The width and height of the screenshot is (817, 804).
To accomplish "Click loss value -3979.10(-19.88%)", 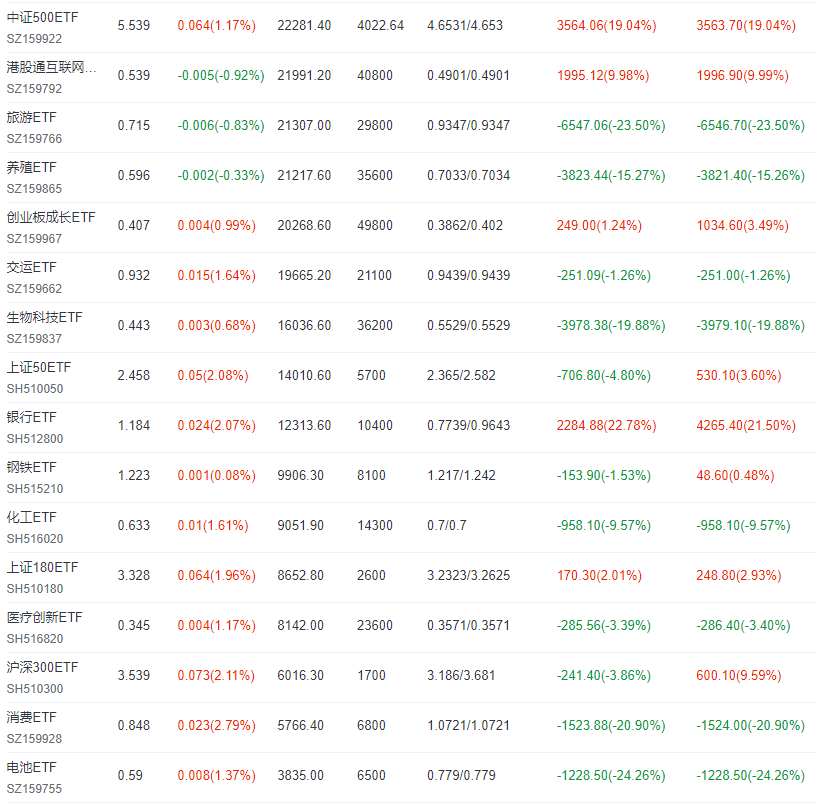I will (x=751, y=326).
